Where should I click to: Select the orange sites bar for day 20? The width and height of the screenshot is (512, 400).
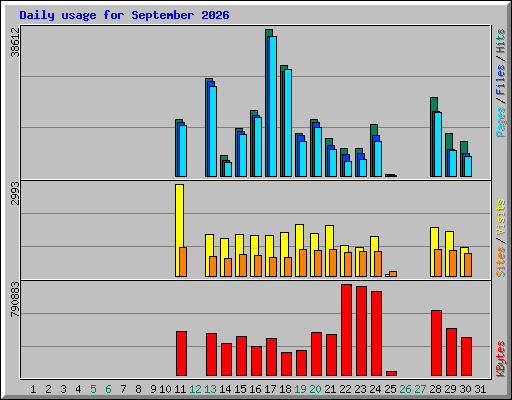coord(318,264)
